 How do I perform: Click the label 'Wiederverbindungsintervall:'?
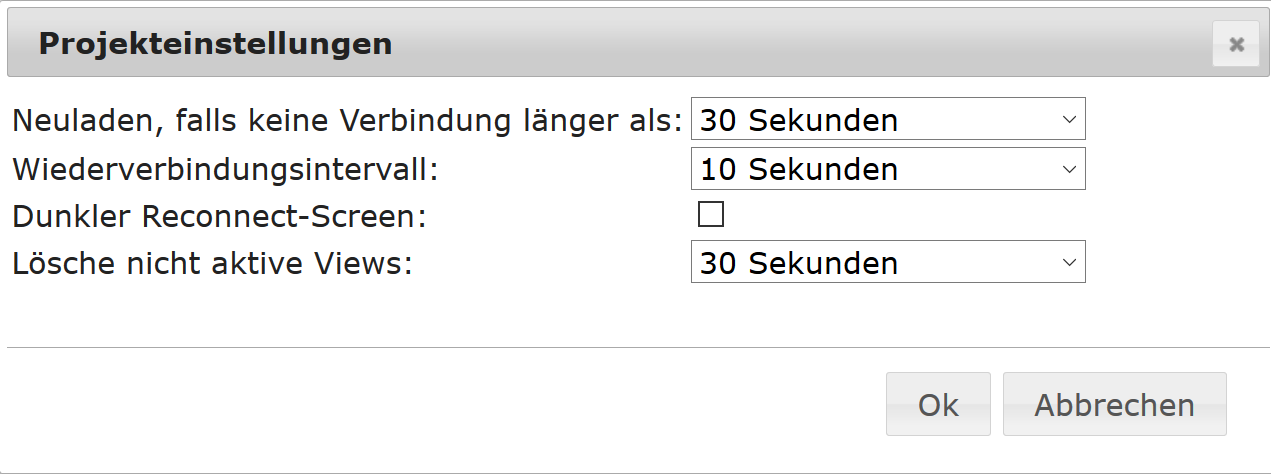click(x=225, y=169)
